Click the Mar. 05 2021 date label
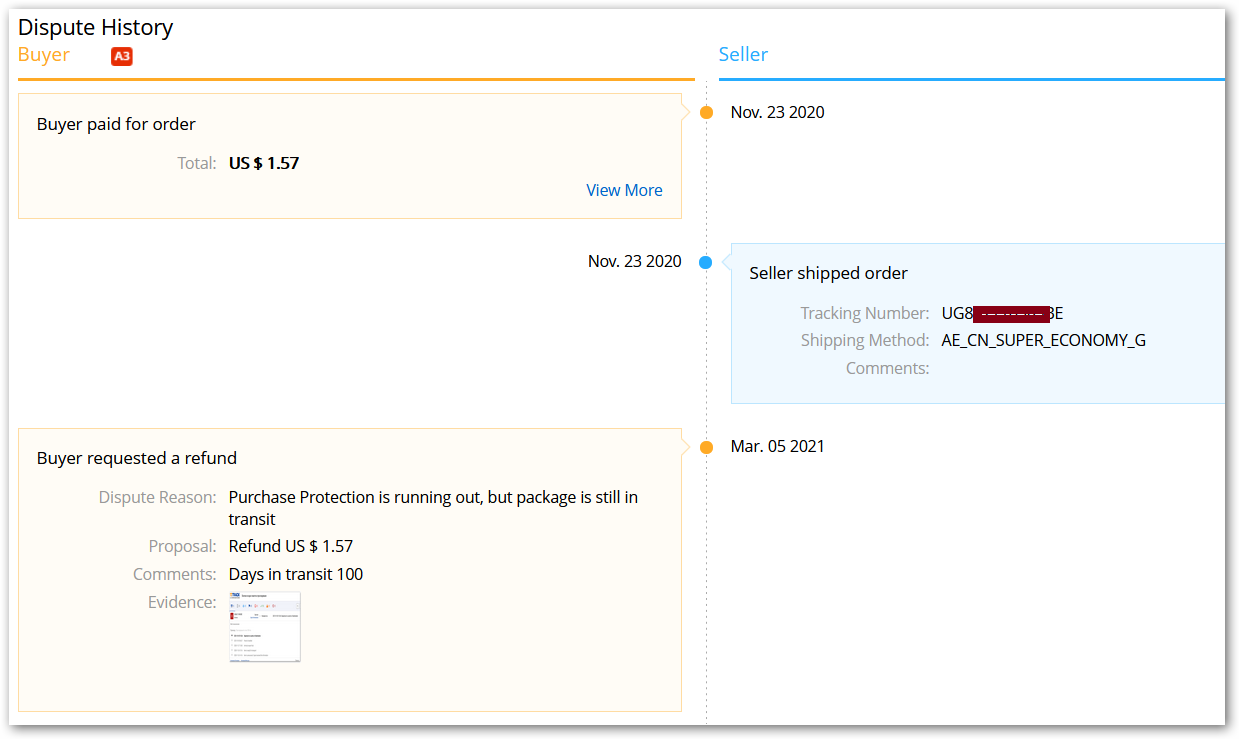The width and height of the screenshot is (1239, 739). [777, 446]
